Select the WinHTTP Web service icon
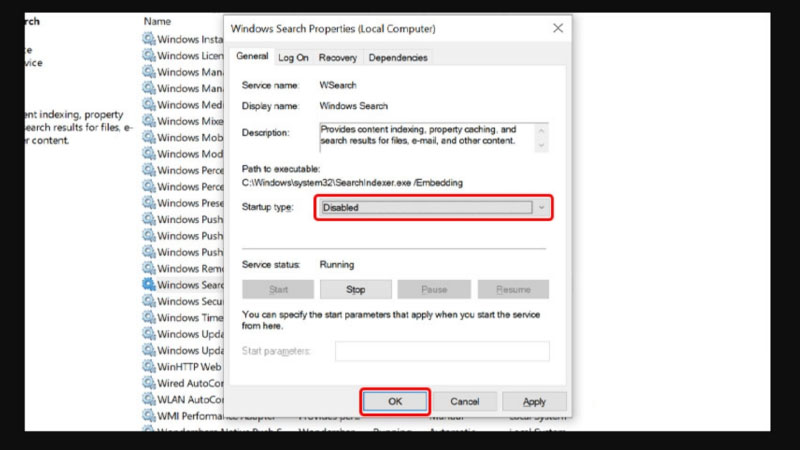This screenshot has width=800, height=450. [149, 366]
